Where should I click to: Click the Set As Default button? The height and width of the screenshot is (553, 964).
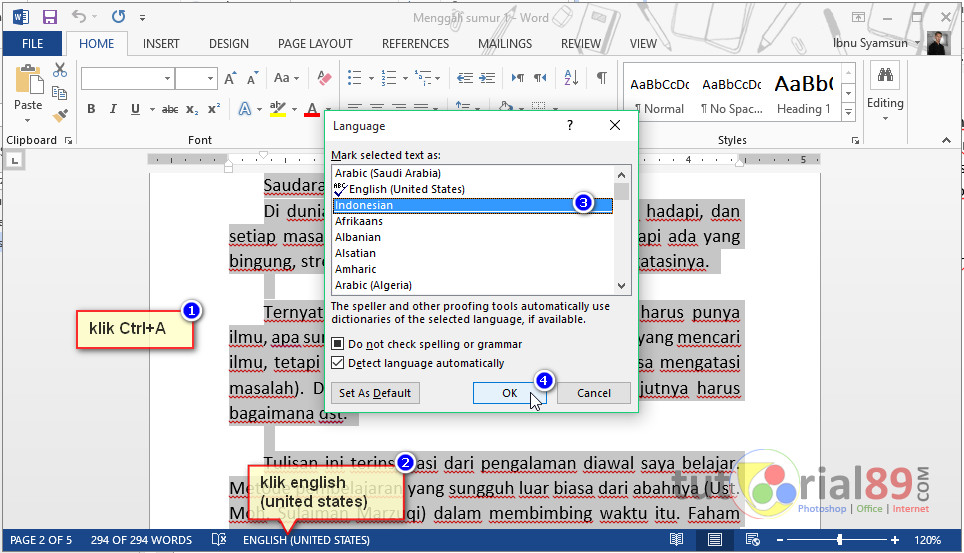(x=375, y=393)
